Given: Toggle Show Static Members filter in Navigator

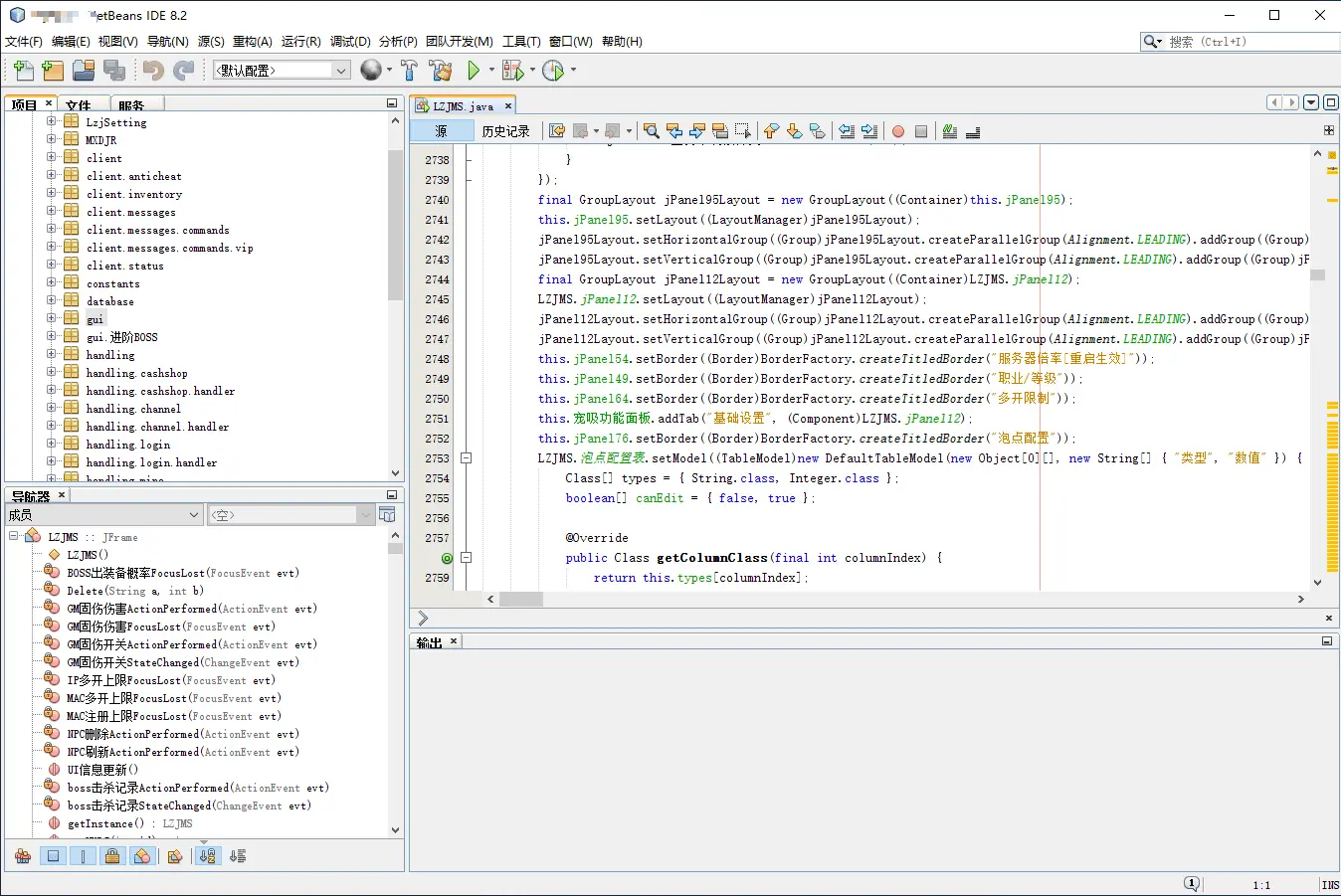Looking at the screenshot, I should click(x=84, y=856).
